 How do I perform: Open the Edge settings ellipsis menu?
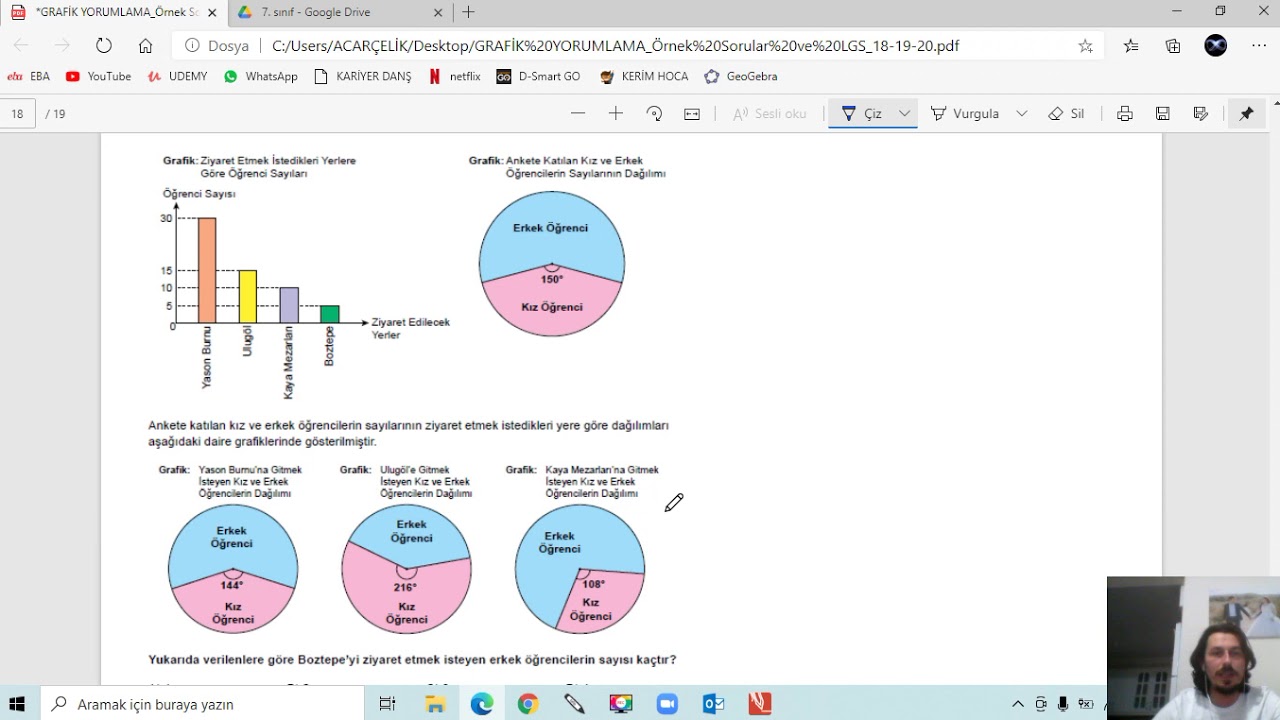coord(1258,46)
